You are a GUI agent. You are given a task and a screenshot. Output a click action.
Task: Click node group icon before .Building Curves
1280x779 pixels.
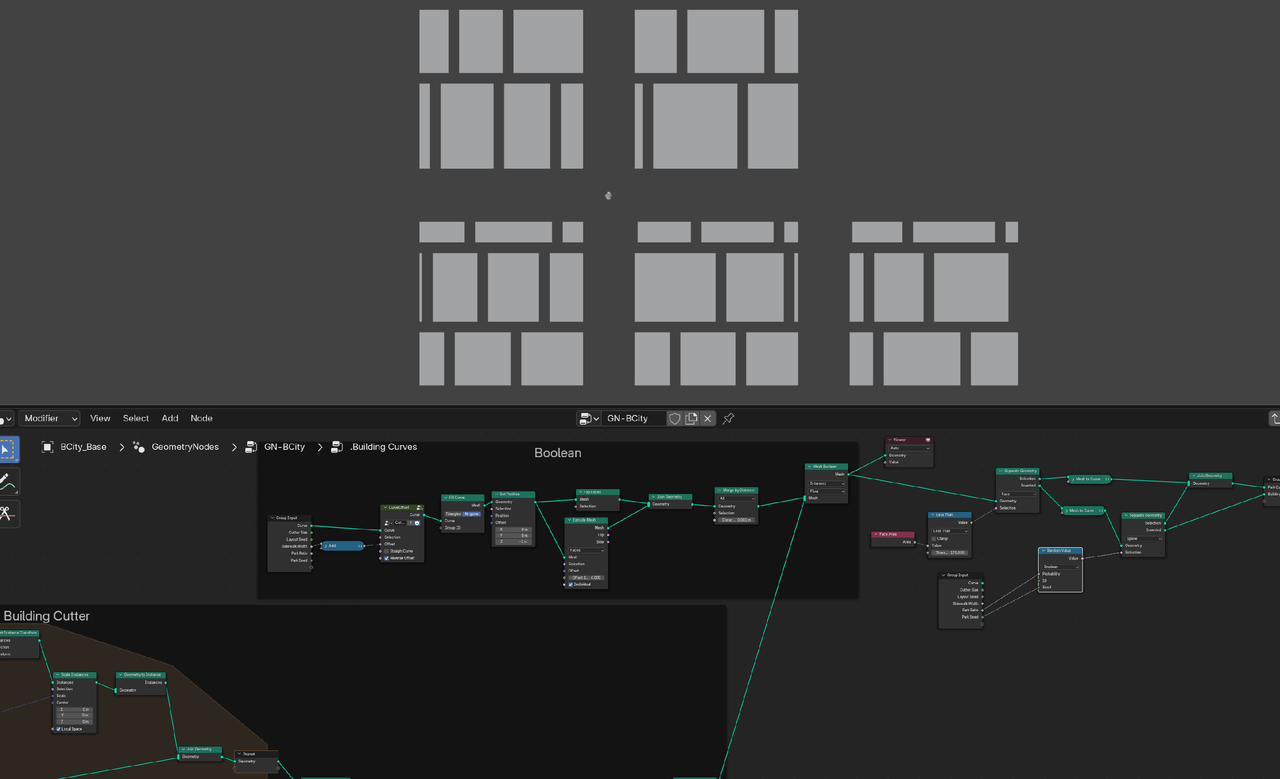click(x=337, y=447)
